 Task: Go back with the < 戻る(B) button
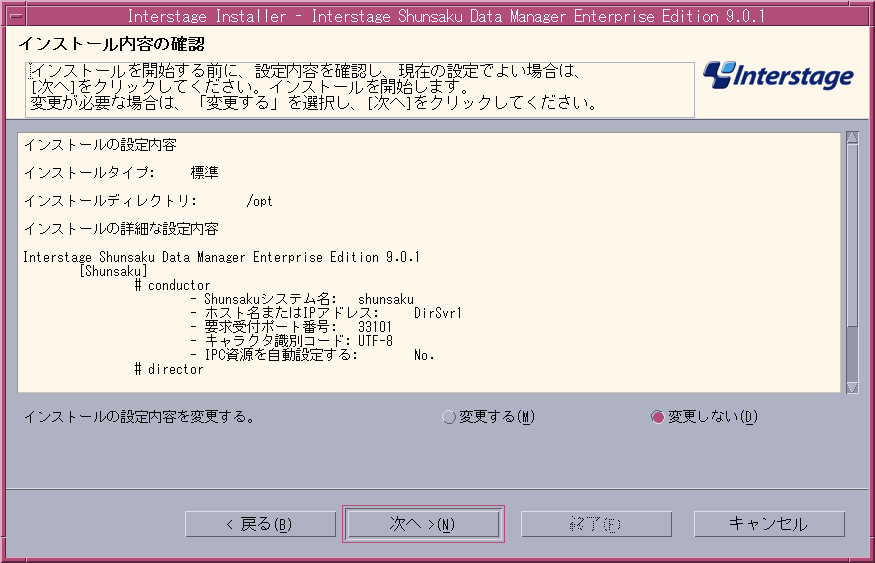[260, 524]
